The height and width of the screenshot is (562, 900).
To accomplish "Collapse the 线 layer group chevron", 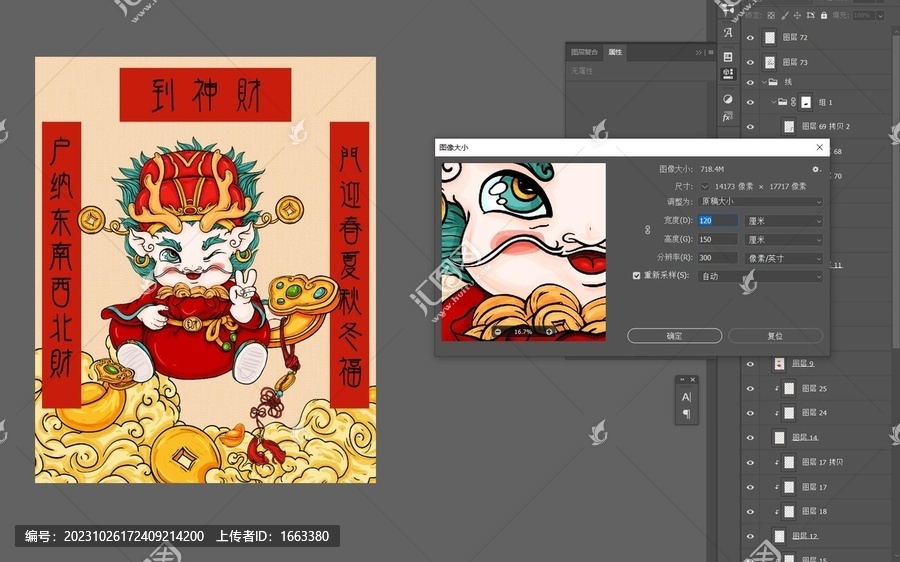I will point(764,82).
